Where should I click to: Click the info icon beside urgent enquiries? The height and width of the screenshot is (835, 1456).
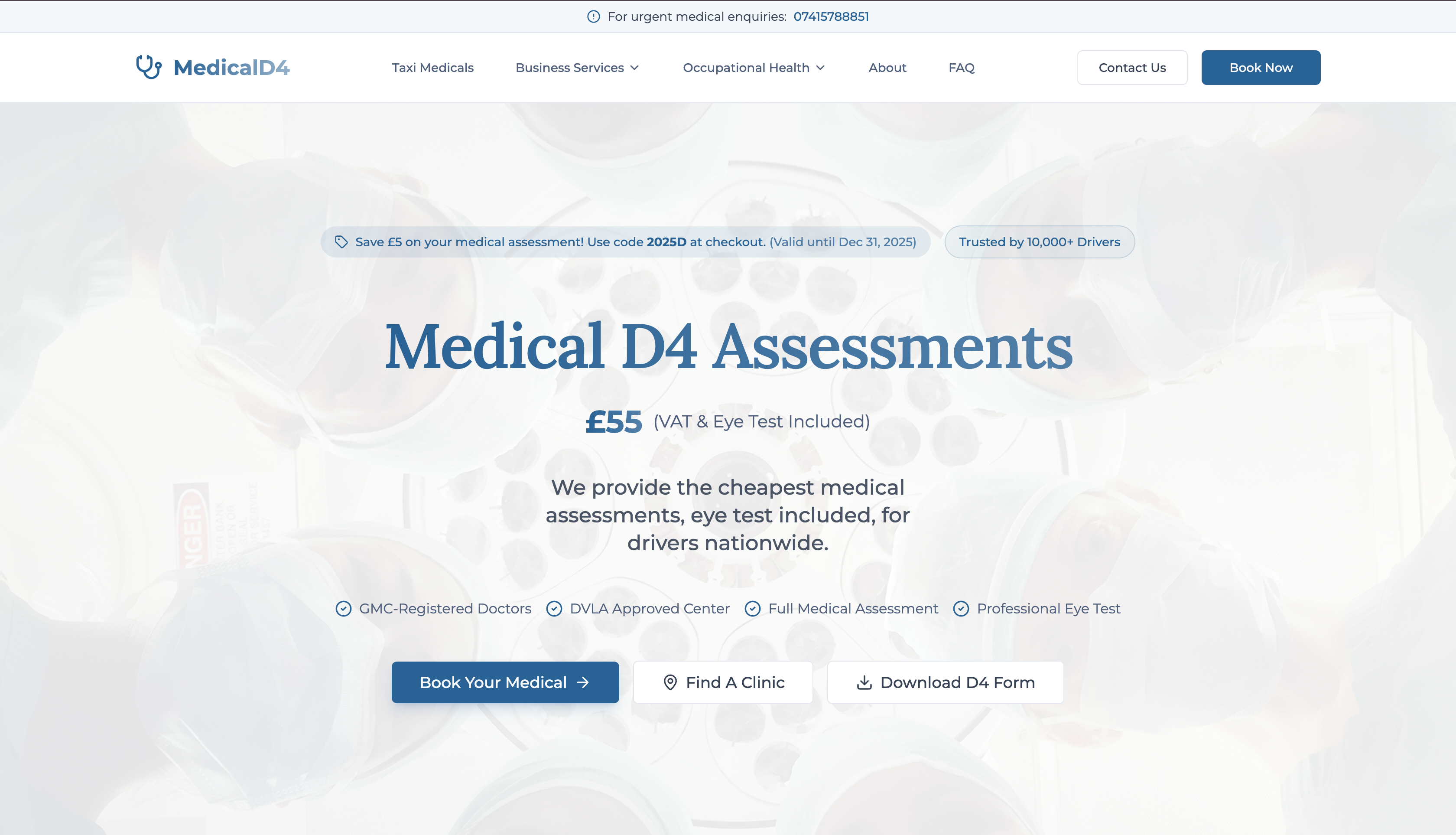point(593,16)
